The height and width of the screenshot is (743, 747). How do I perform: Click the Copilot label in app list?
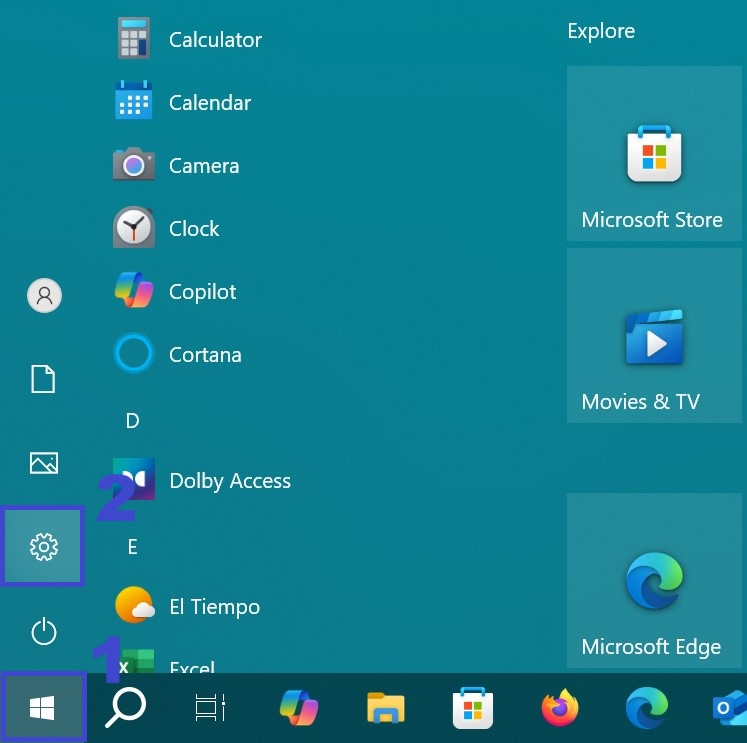pyautogui.click(x=202, y=291)
